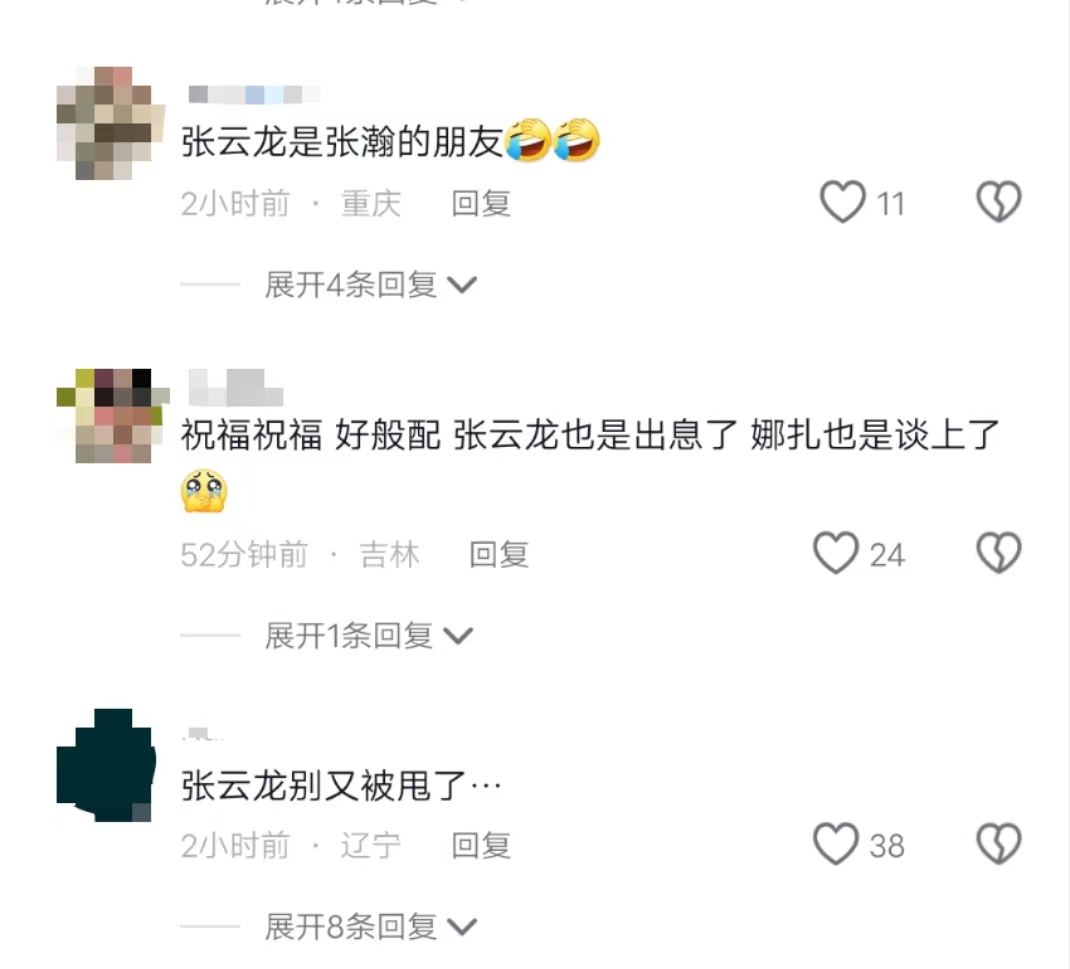This screenshot has height=969, width=1070.
Task: Expand 展开8条回复 replies
Action: coord(371,927)
